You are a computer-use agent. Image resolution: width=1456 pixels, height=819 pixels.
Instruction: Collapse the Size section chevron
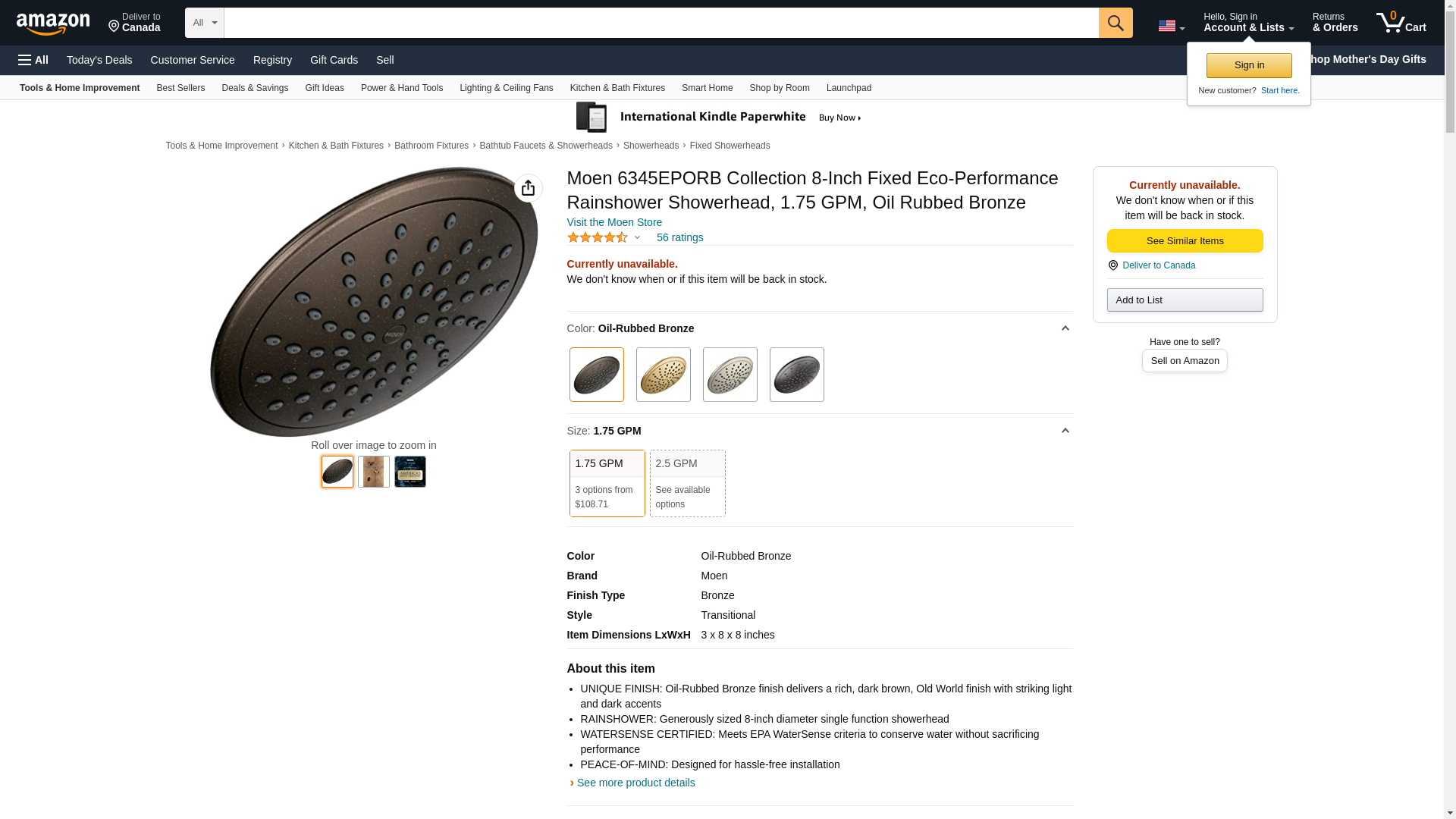click(1065, 431)
